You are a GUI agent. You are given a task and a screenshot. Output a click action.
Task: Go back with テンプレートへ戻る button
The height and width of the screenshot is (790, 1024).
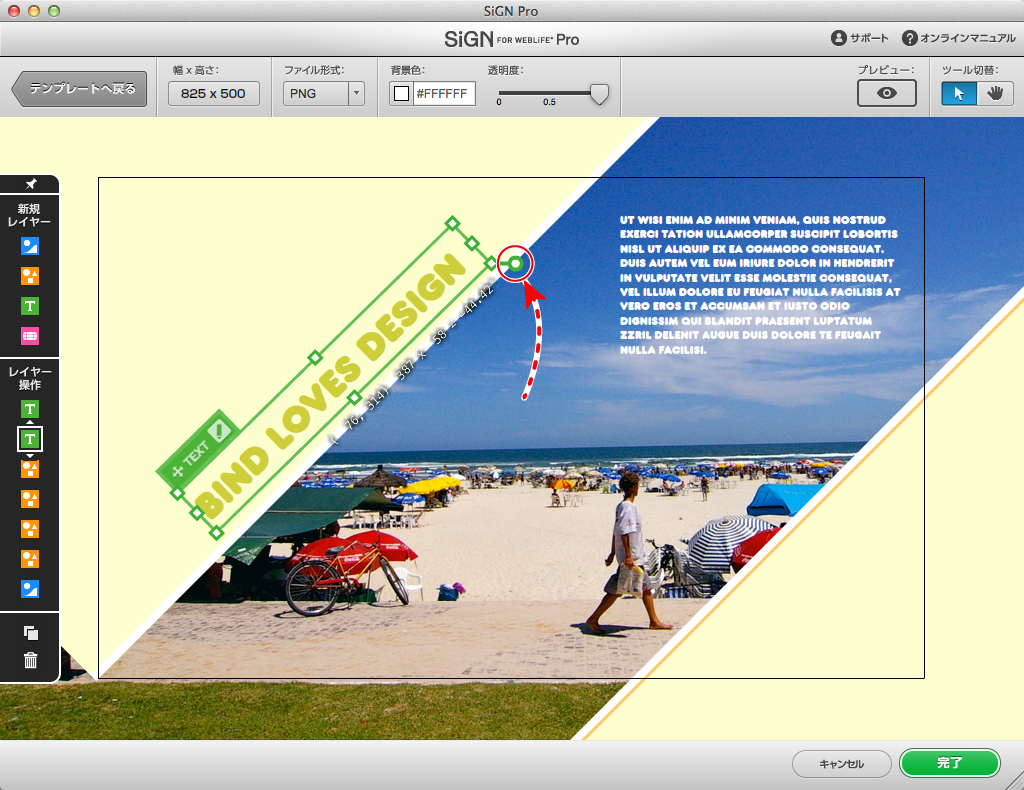click(x=80, y=89)
